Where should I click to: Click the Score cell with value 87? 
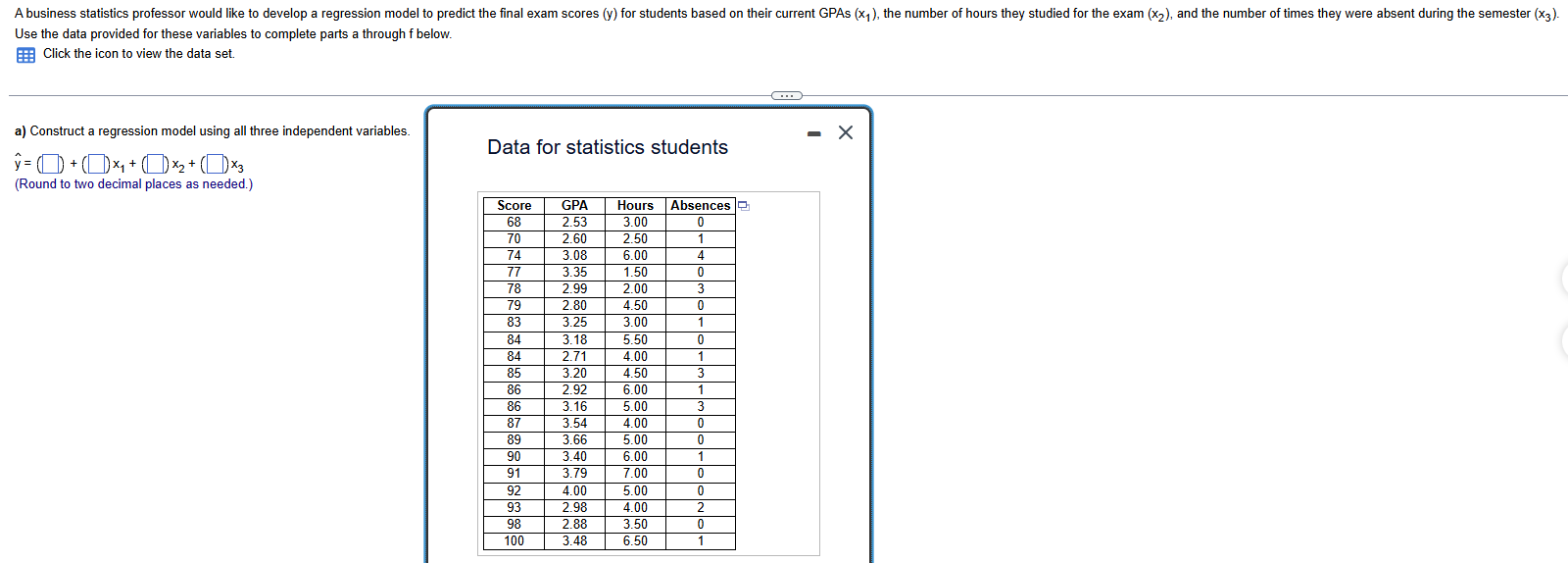point(514,424)
